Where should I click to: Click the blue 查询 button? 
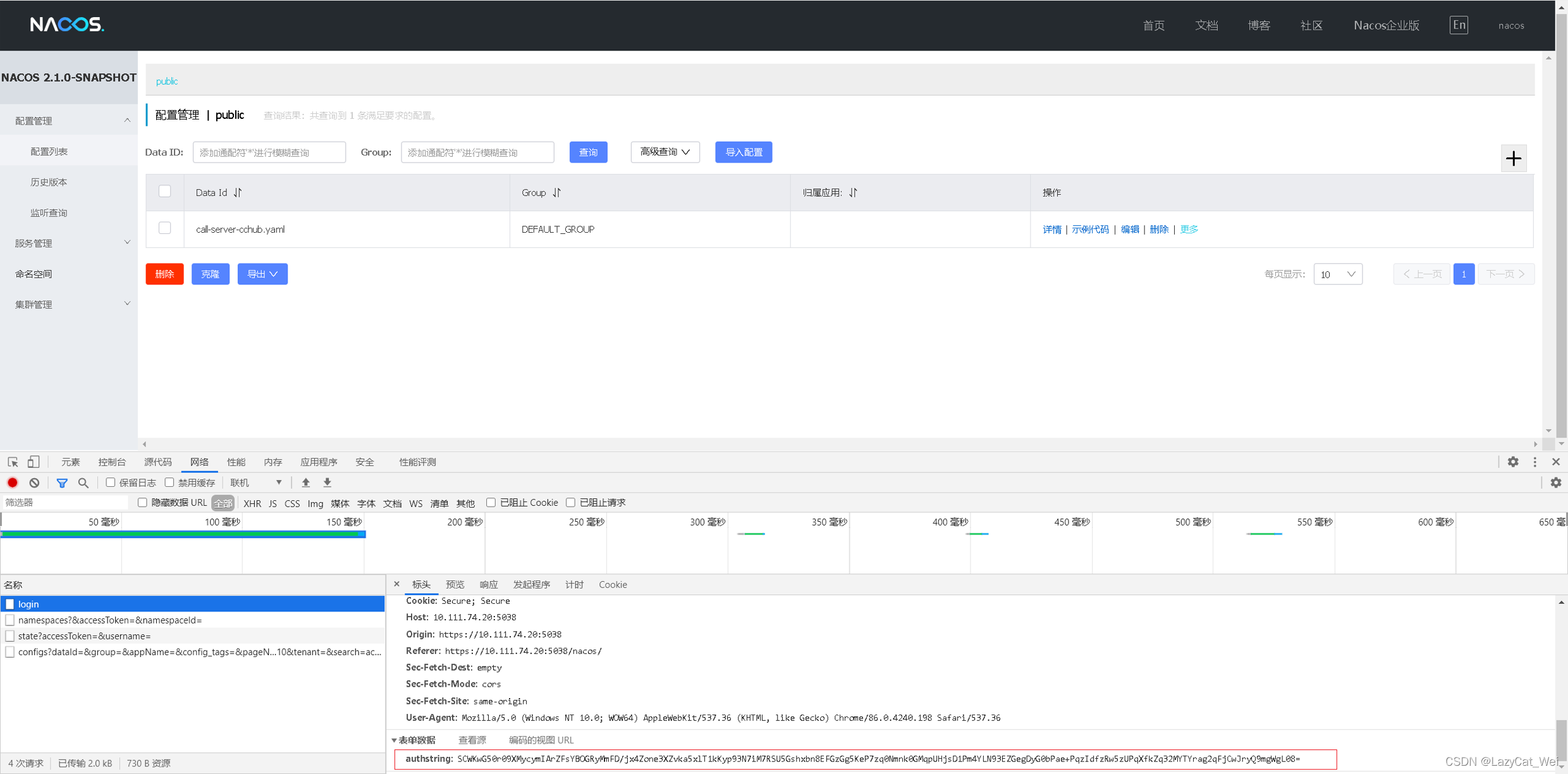[587, 152]
